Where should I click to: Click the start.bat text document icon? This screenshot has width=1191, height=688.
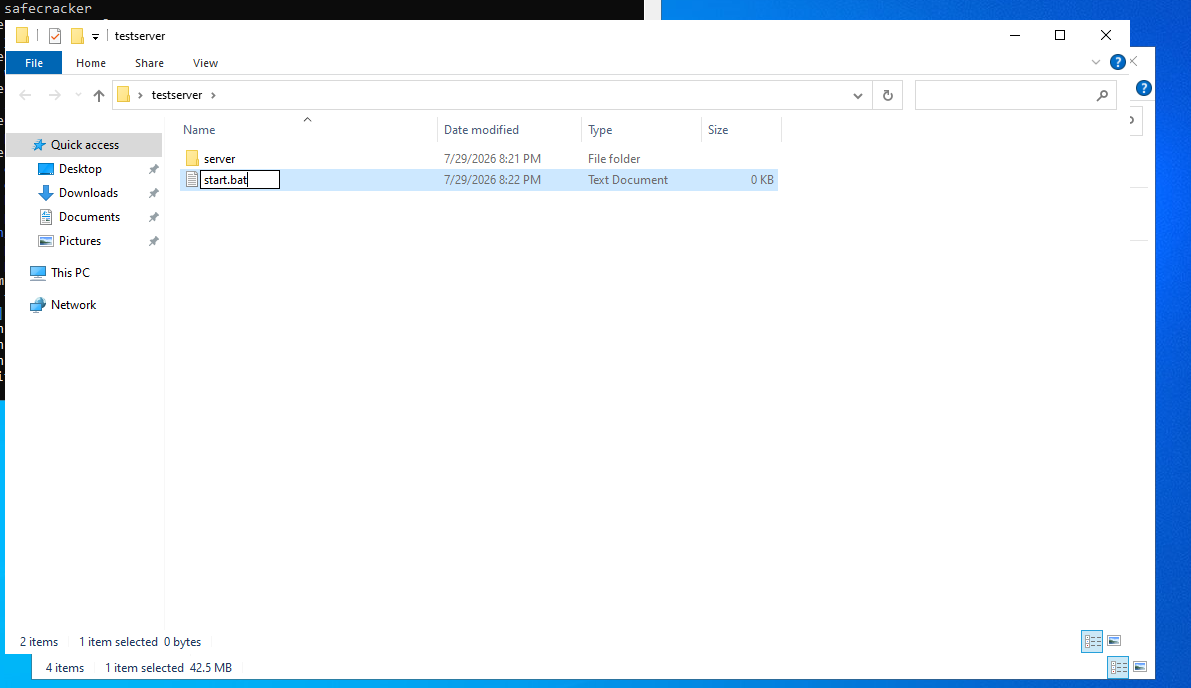191,180
